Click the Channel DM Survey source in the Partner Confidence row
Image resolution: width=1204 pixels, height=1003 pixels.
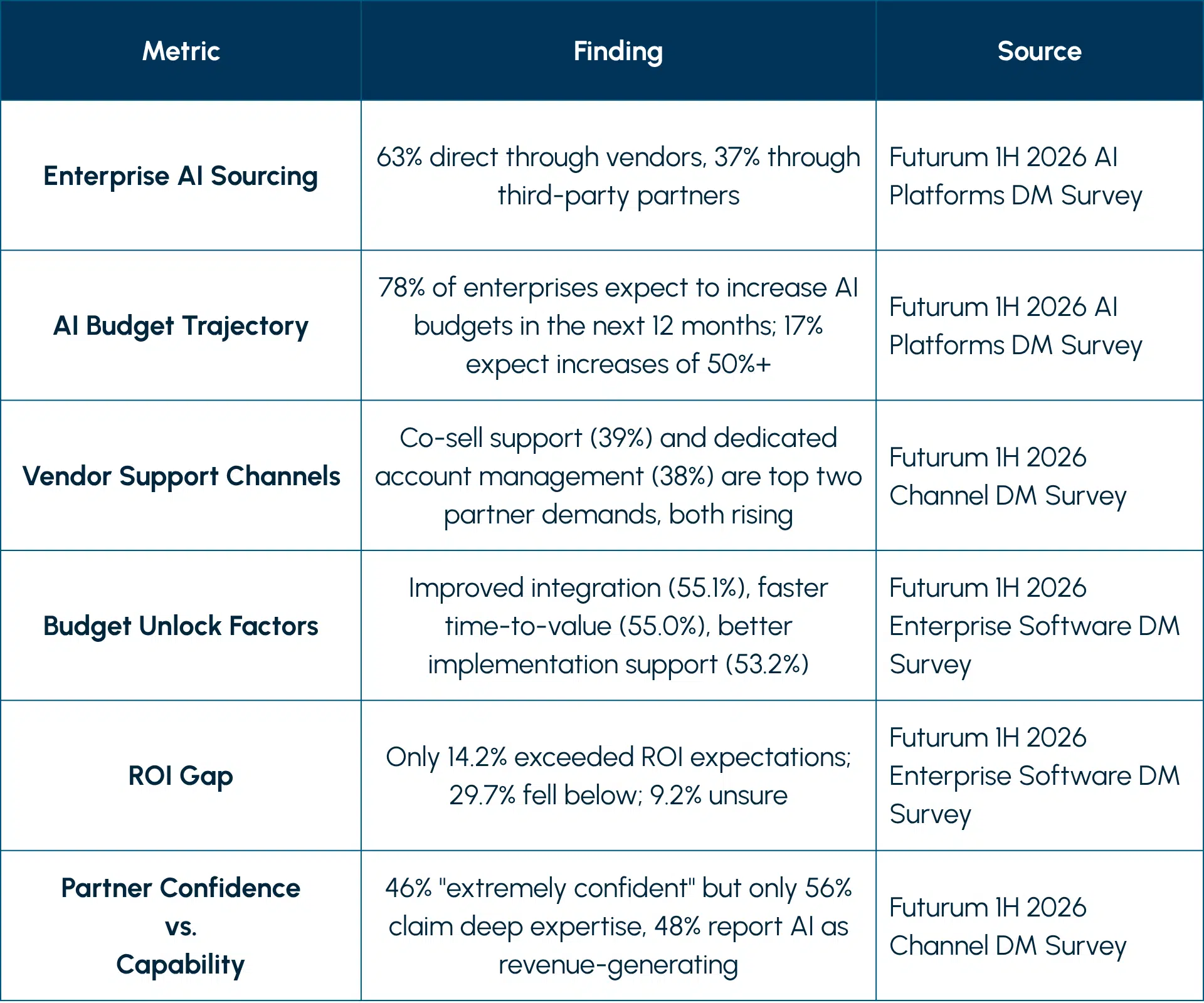tap(1007, 927)
